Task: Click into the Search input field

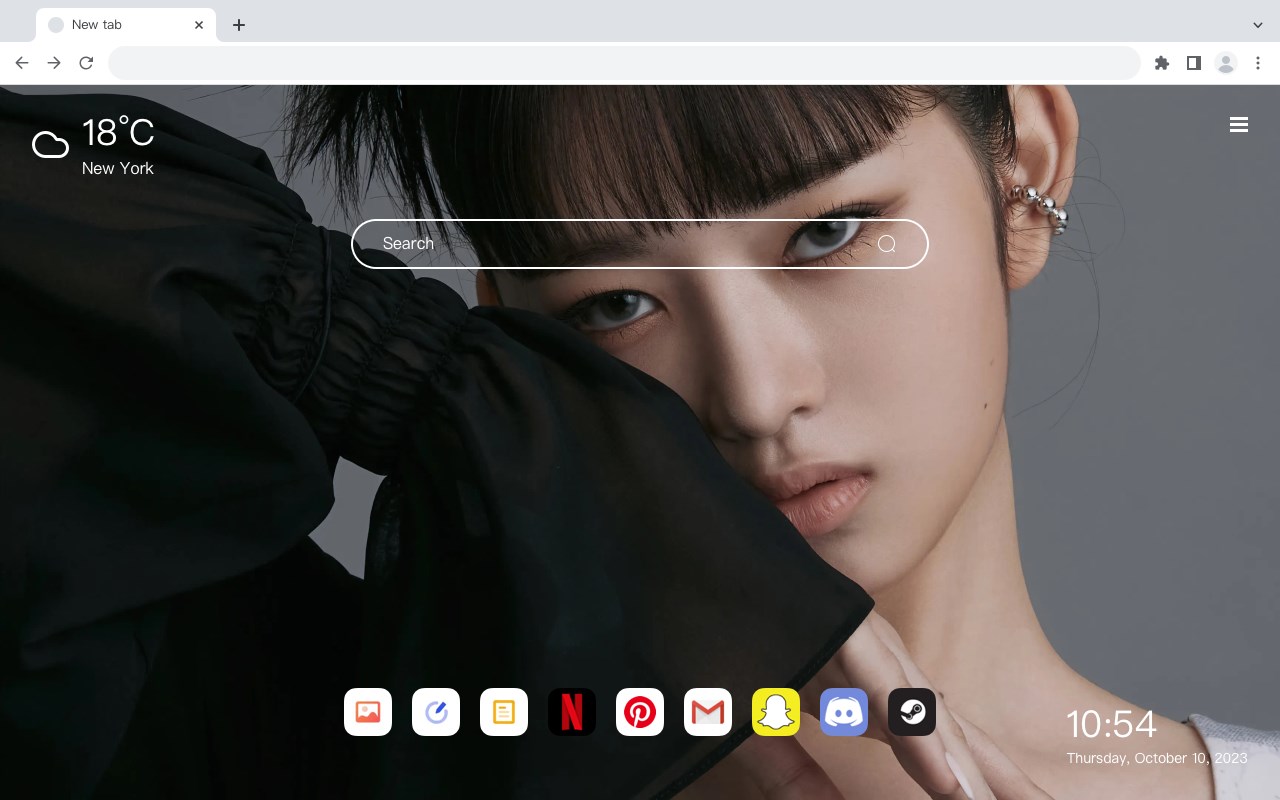Action: (640, 244)
